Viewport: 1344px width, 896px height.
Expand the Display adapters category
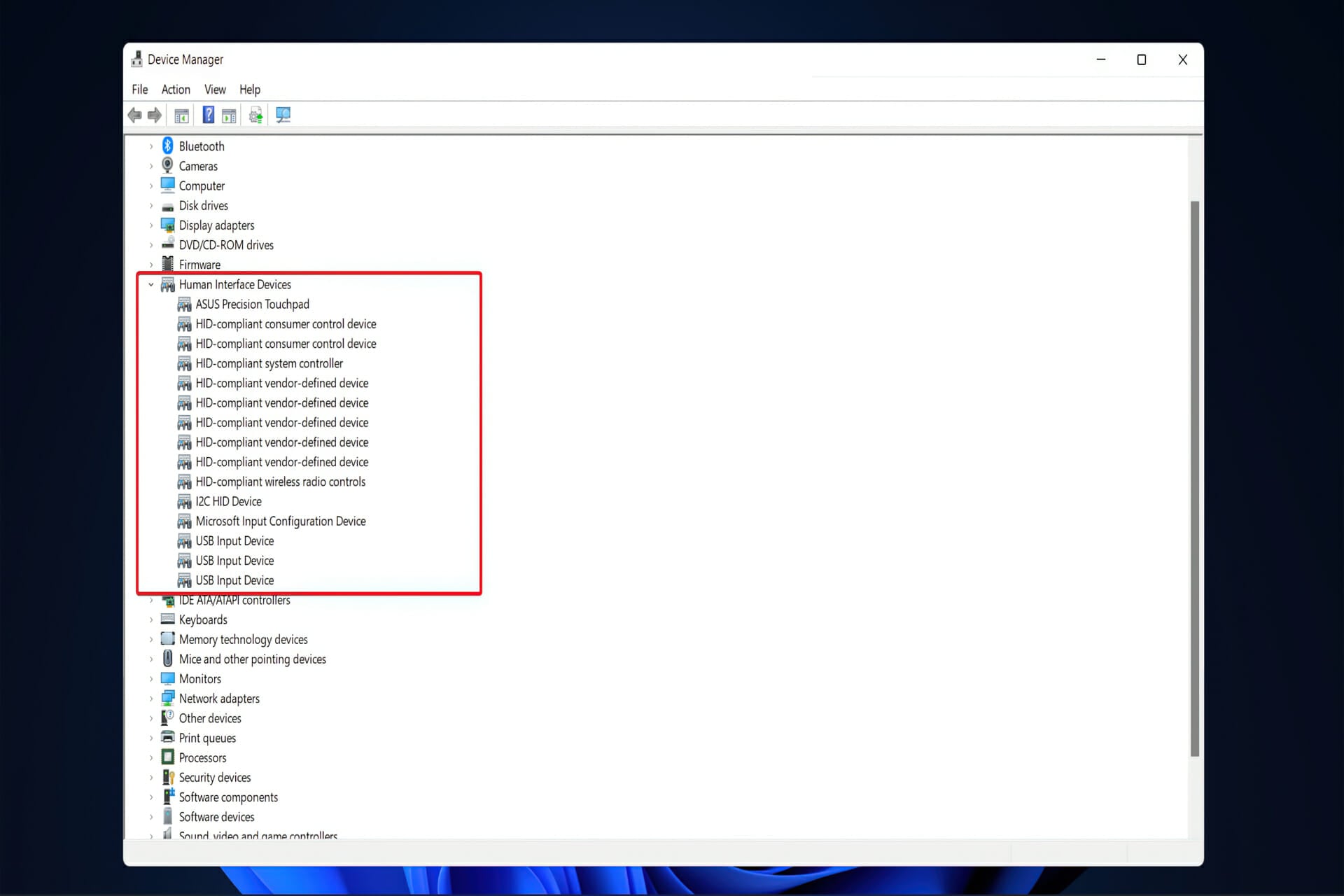point(151,225)
